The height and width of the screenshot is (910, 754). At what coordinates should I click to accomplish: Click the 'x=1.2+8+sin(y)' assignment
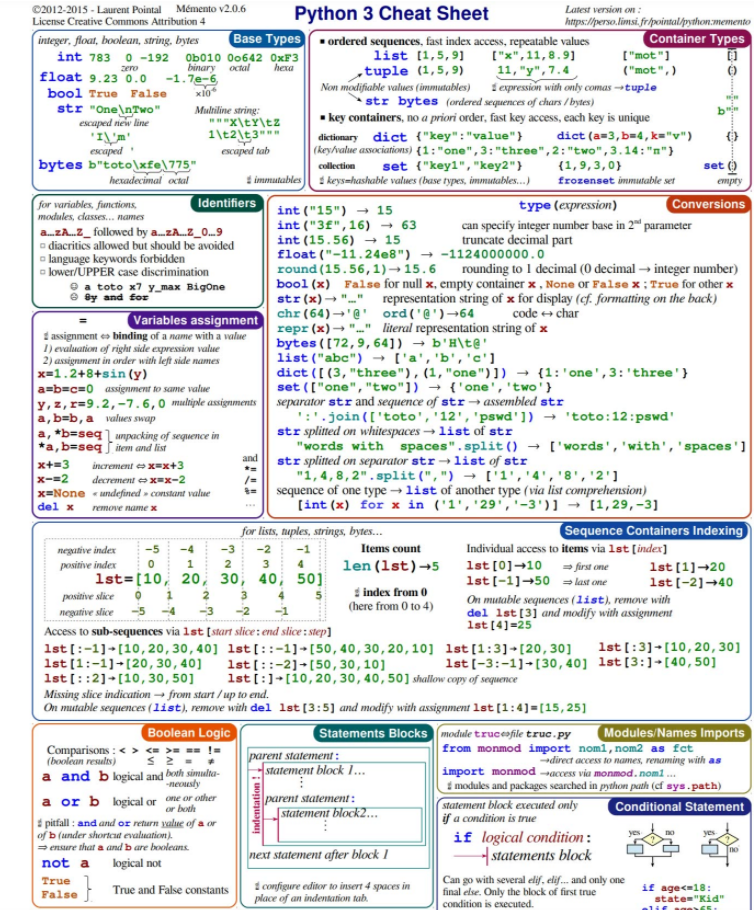[x=93, y=374]
